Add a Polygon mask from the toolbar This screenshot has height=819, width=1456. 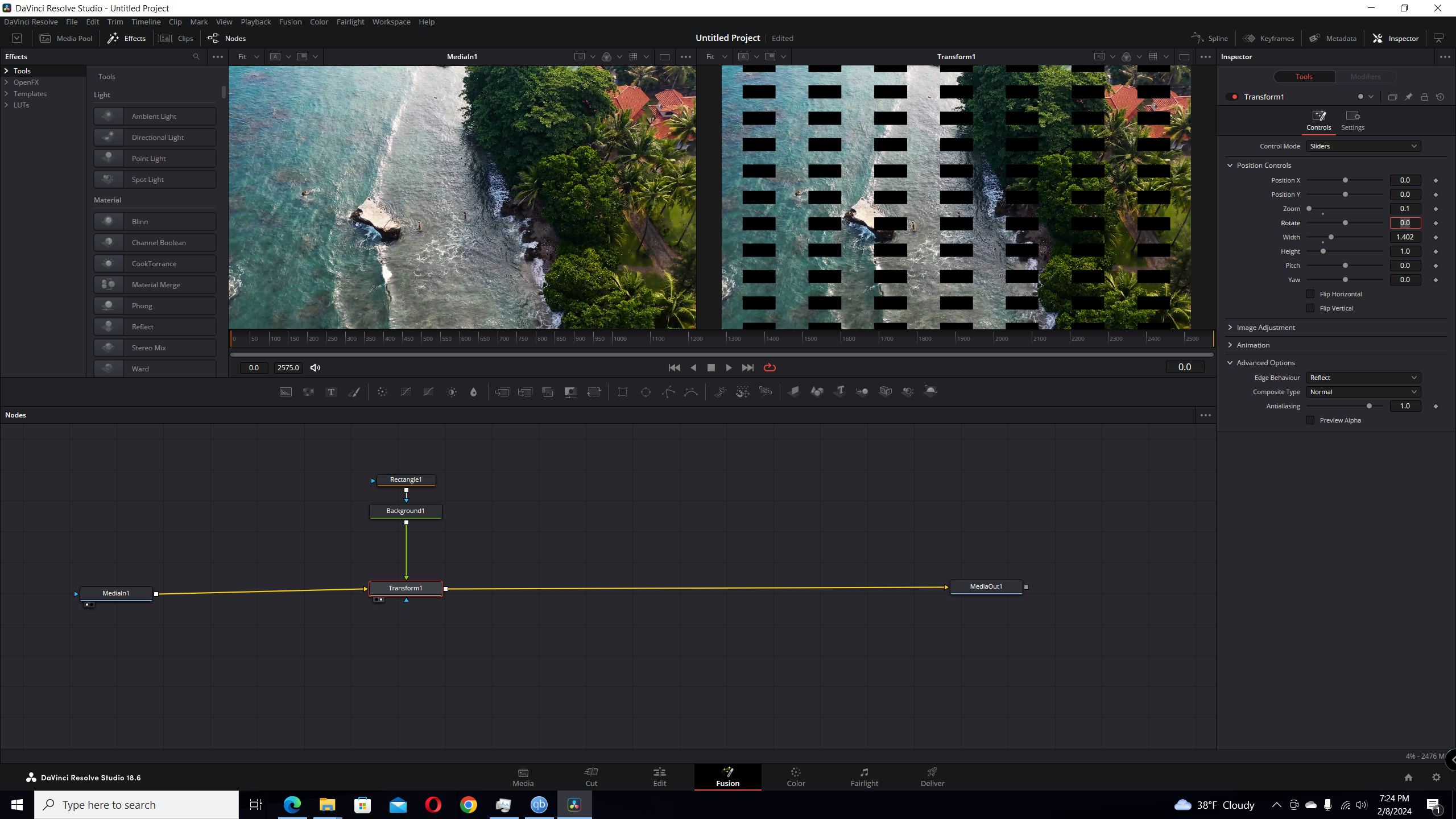[x=669, y=392]
